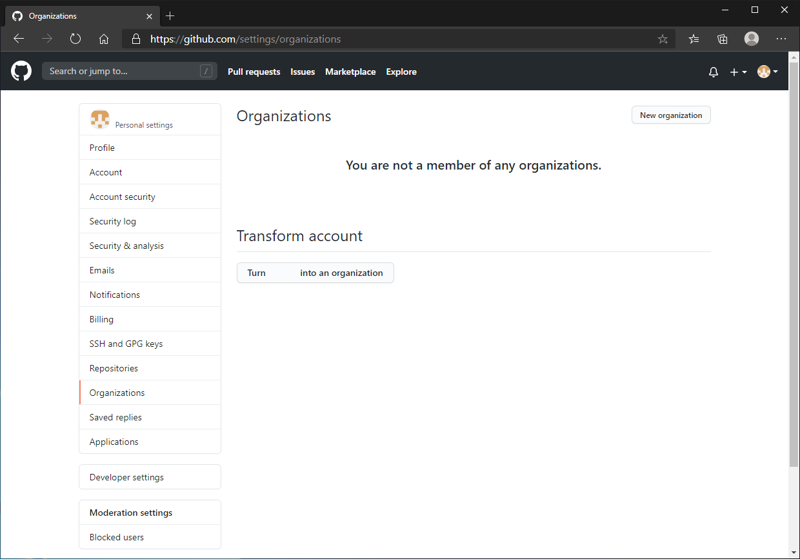Open the browser collections icon
This screenshot has height=559, width=800.
point(722,39)
